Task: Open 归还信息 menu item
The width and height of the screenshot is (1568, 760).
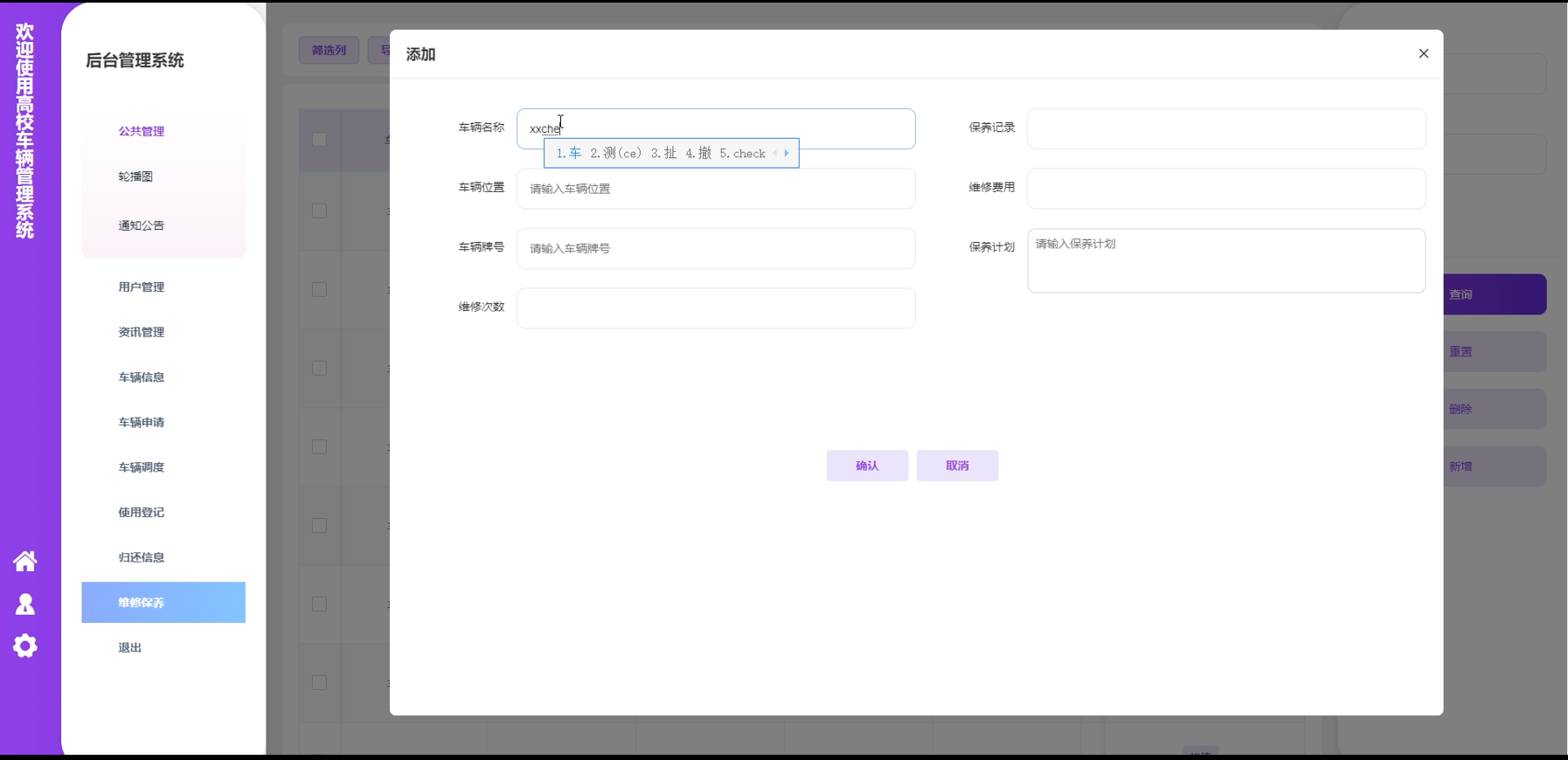Action: (142, 557)
